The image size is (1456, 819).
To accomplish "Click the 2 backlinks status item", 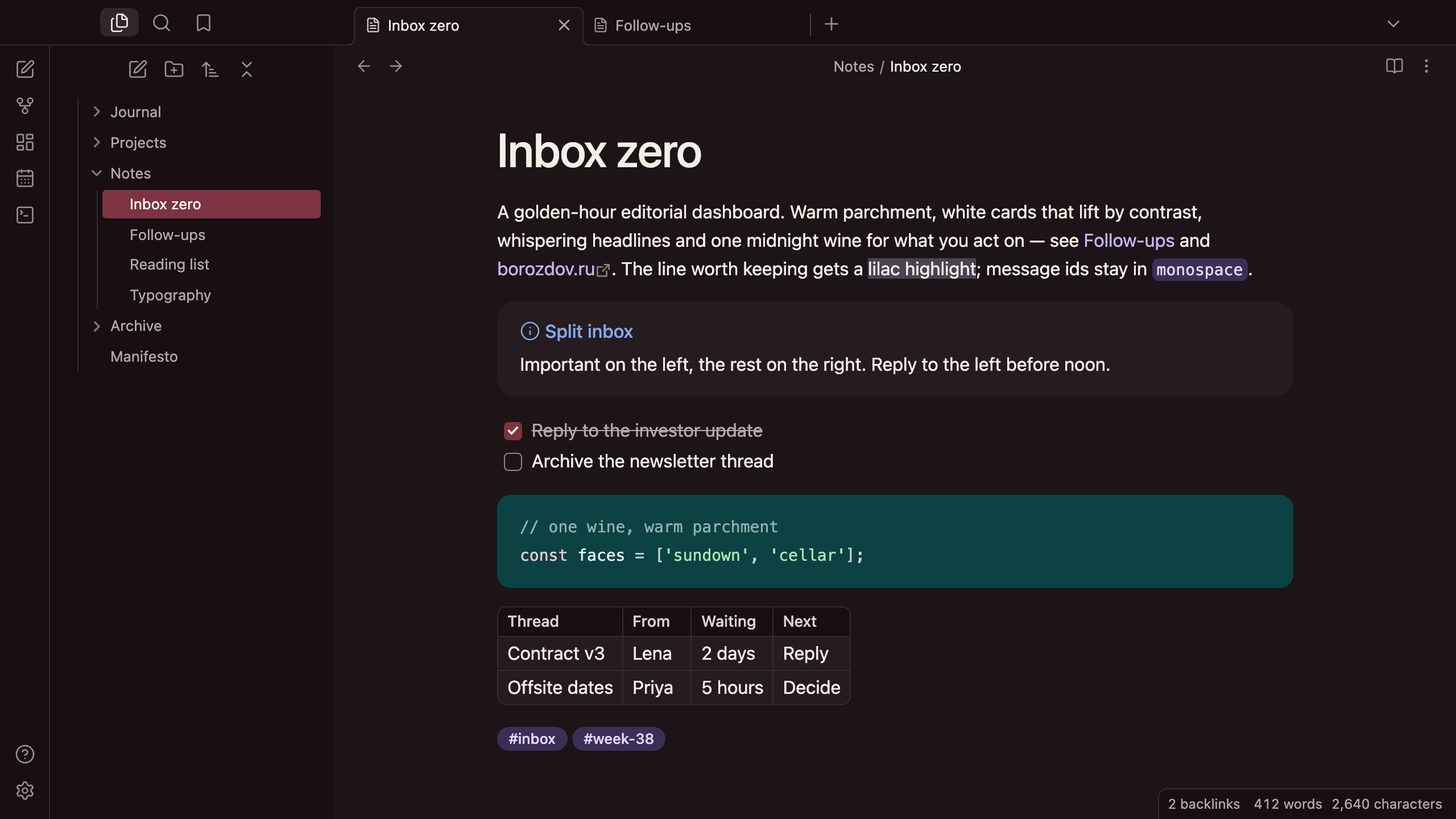I will (1204, 804).
